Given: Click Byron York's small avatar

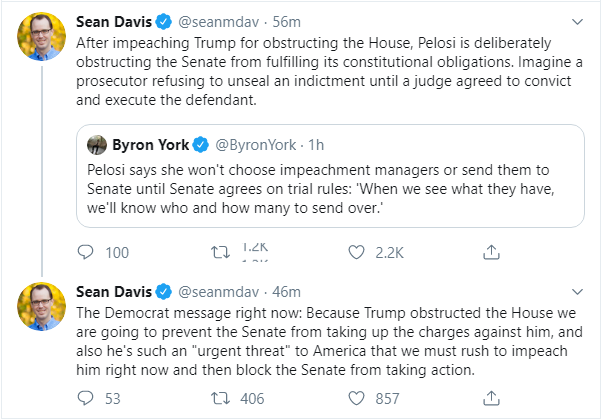Looking at the screenshot, I should (97, 143).
